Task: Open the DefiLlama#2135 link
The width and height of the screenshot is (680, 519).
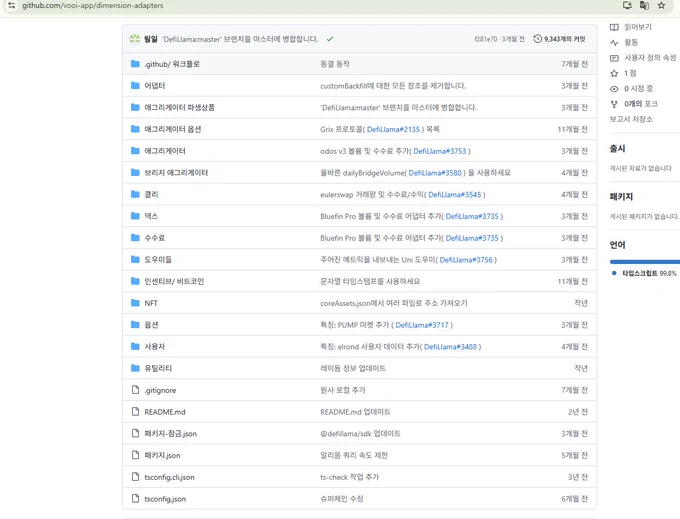Action: [x=393, y=129]
